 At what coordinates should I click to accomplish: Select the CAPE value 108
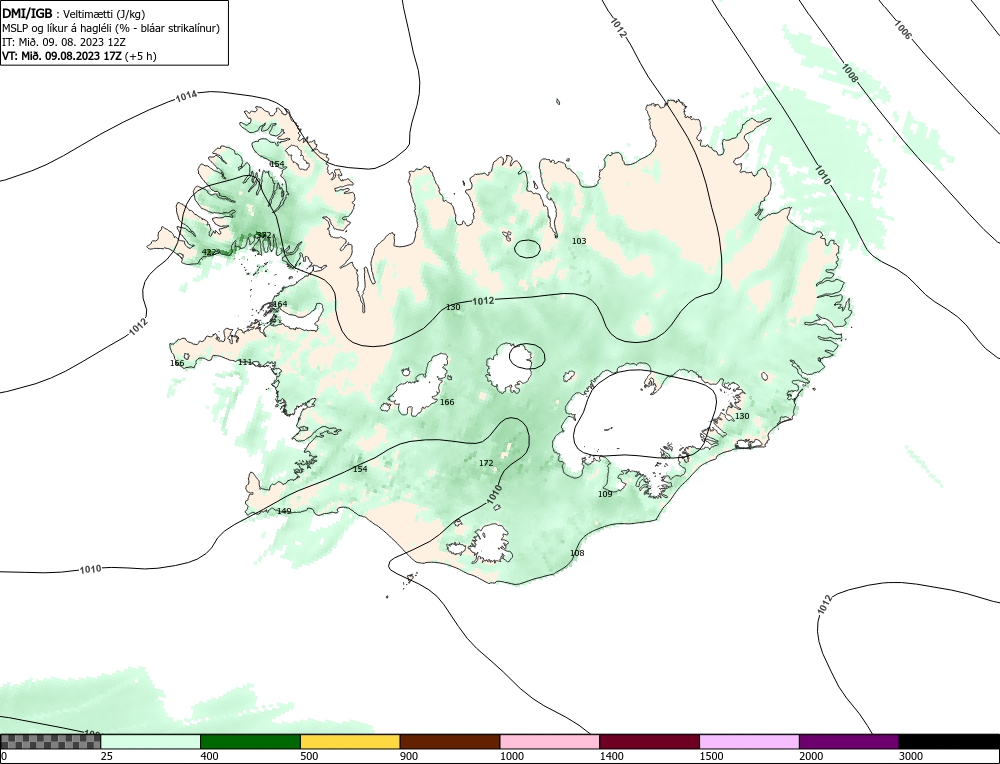coord(577,553)
